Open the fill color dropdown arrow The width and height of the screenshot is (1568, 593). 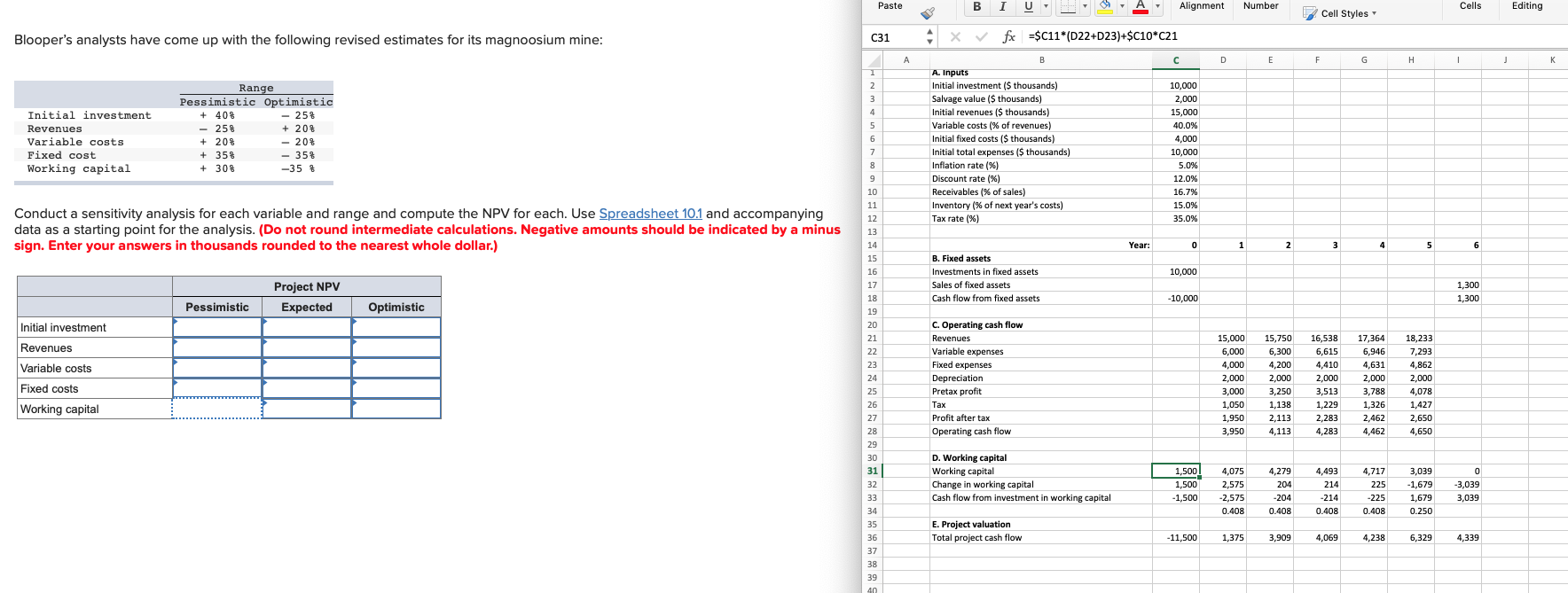(x=1122, y=6)
